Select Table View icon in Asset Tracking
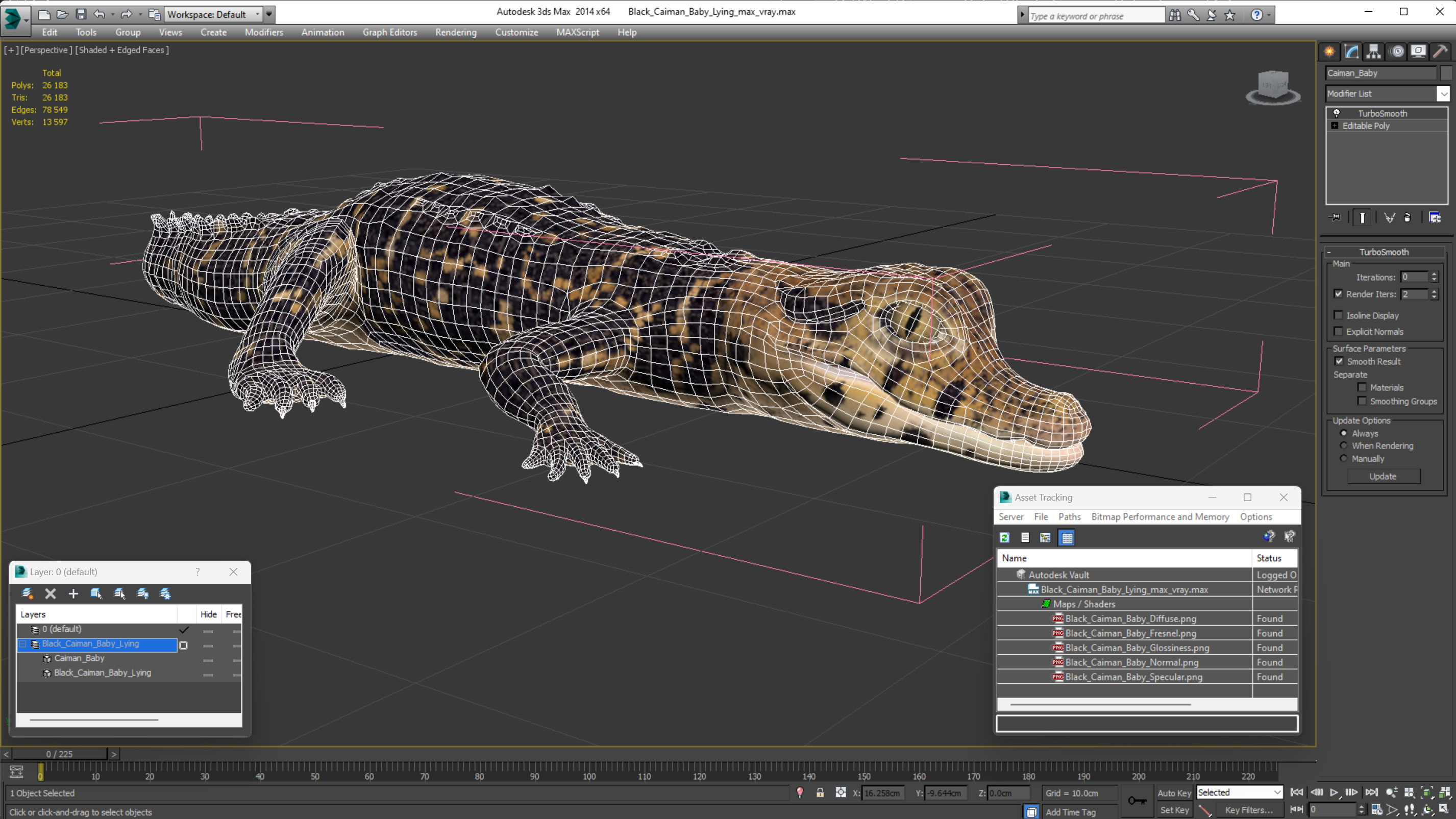 pos(1067,537)
